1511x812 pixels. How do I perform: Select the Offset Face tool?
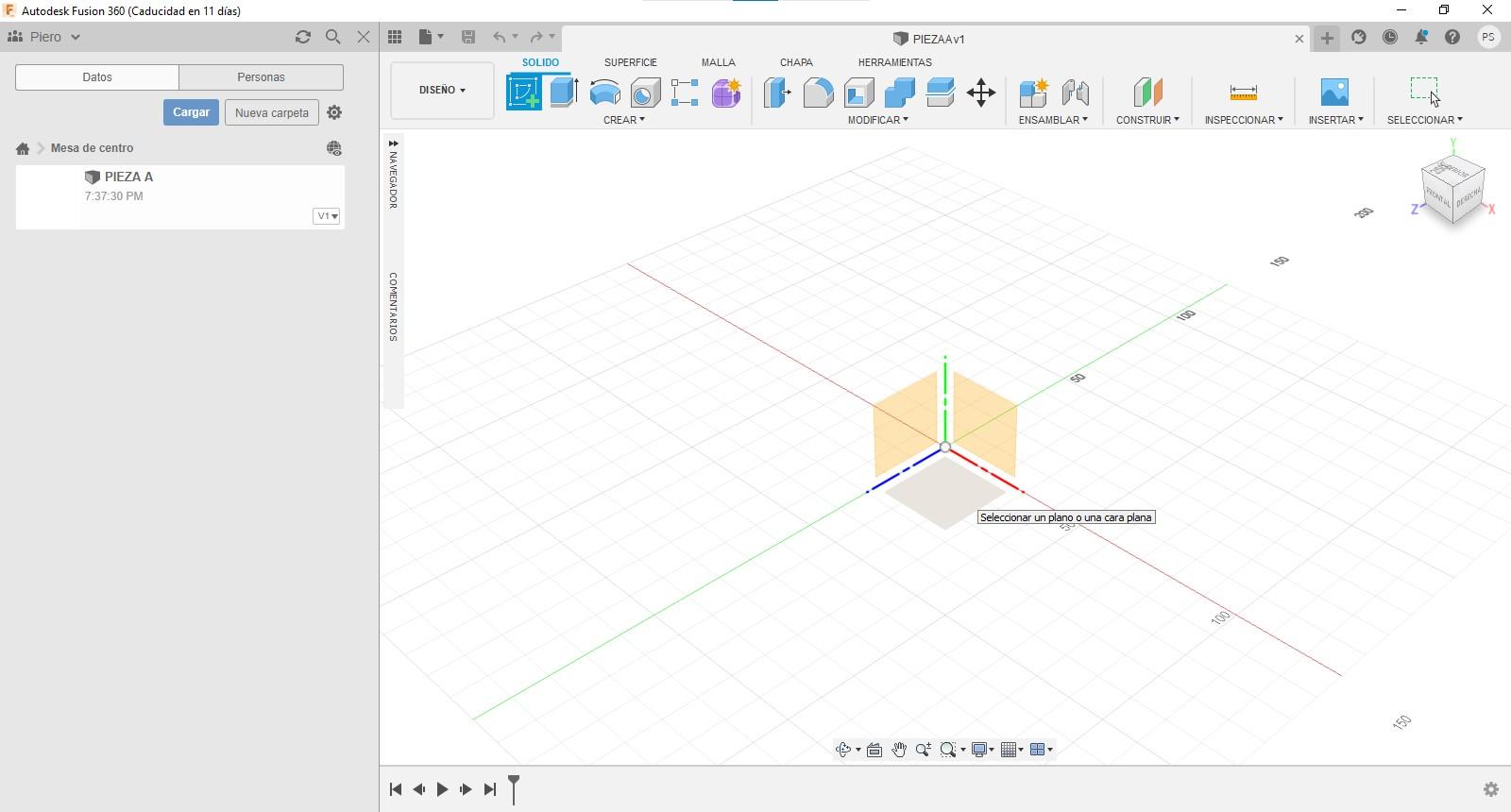941,93
